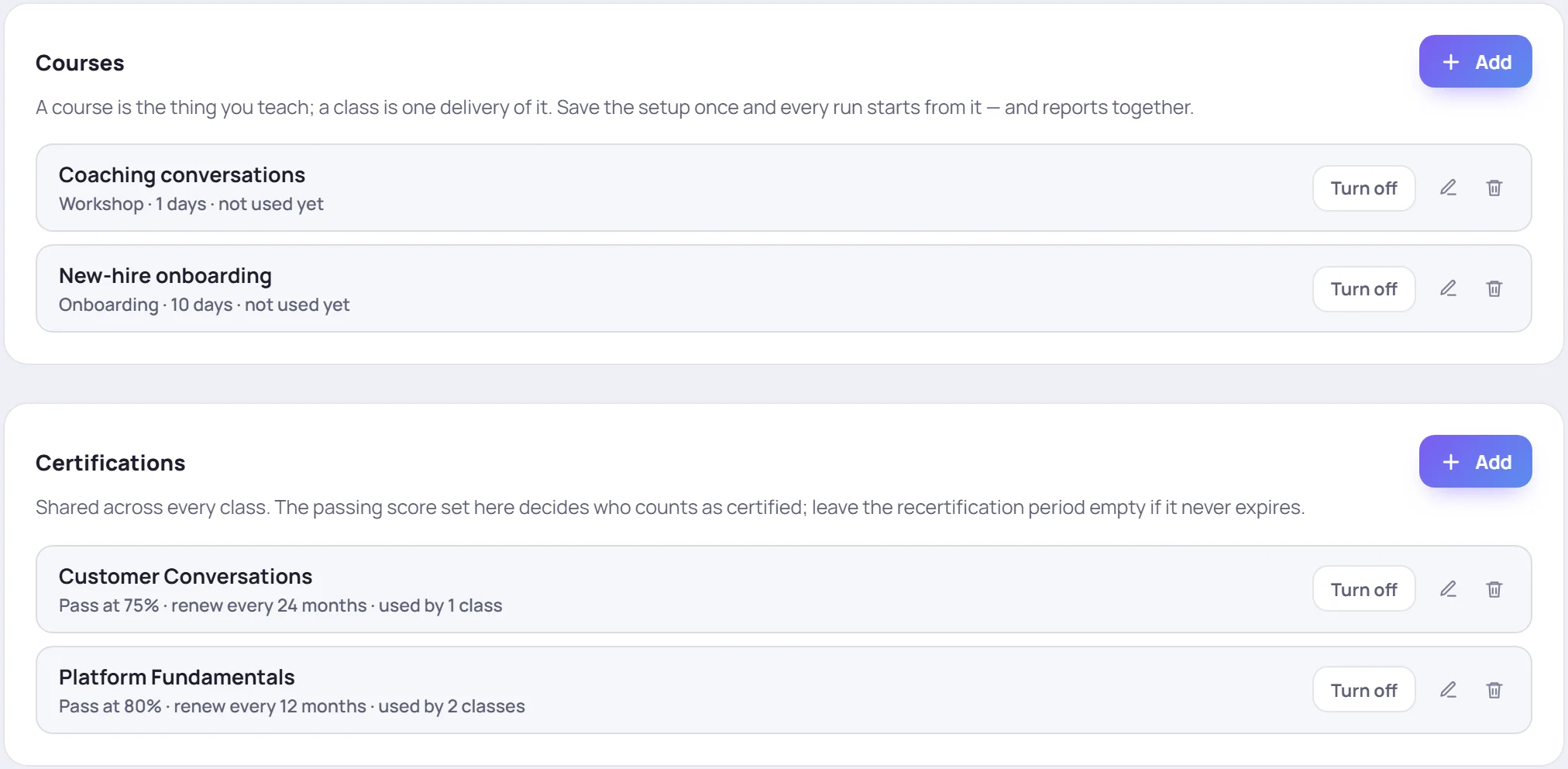
Task: Click the Courses section heading
Action: [80, 63]
